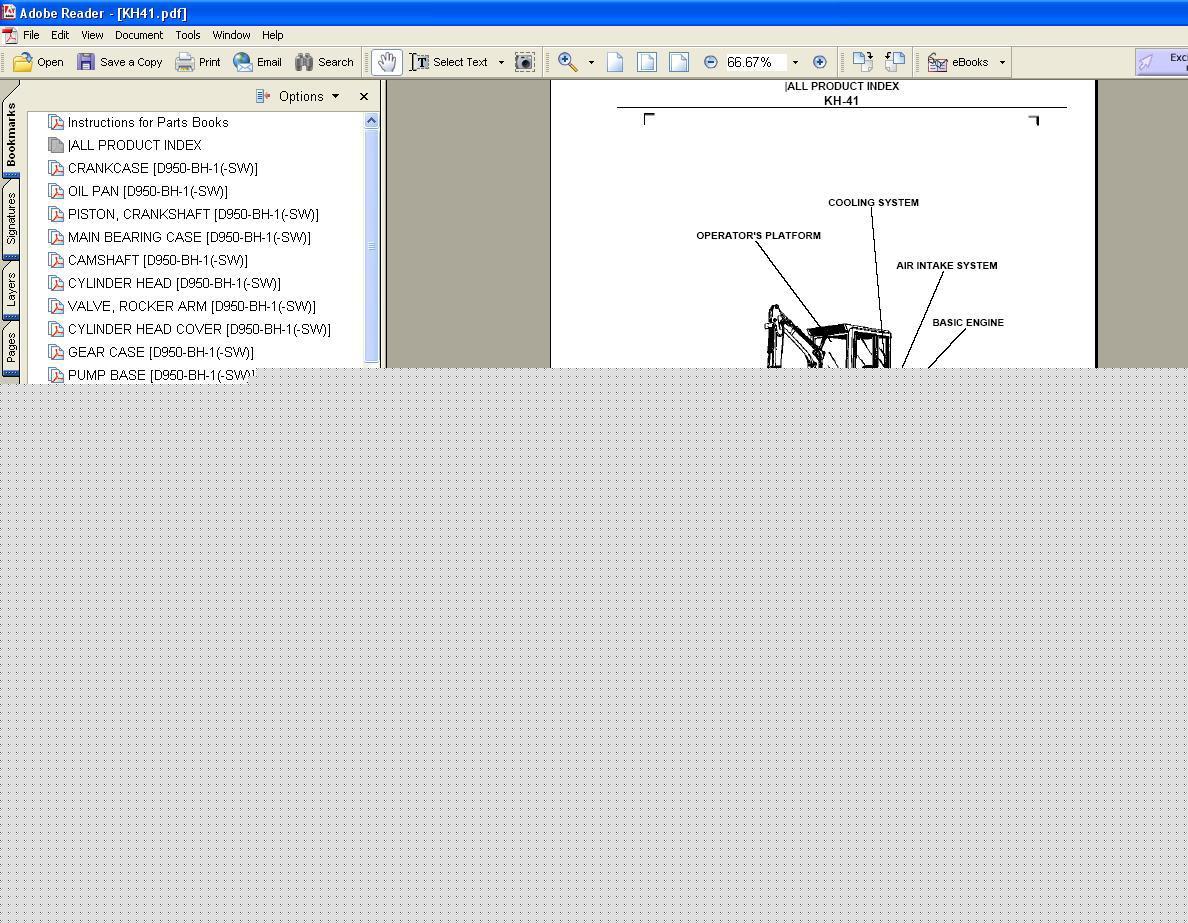The image size is (1188, 923).
Task: Switch to the Pages side tab
Action: [11, 349]
